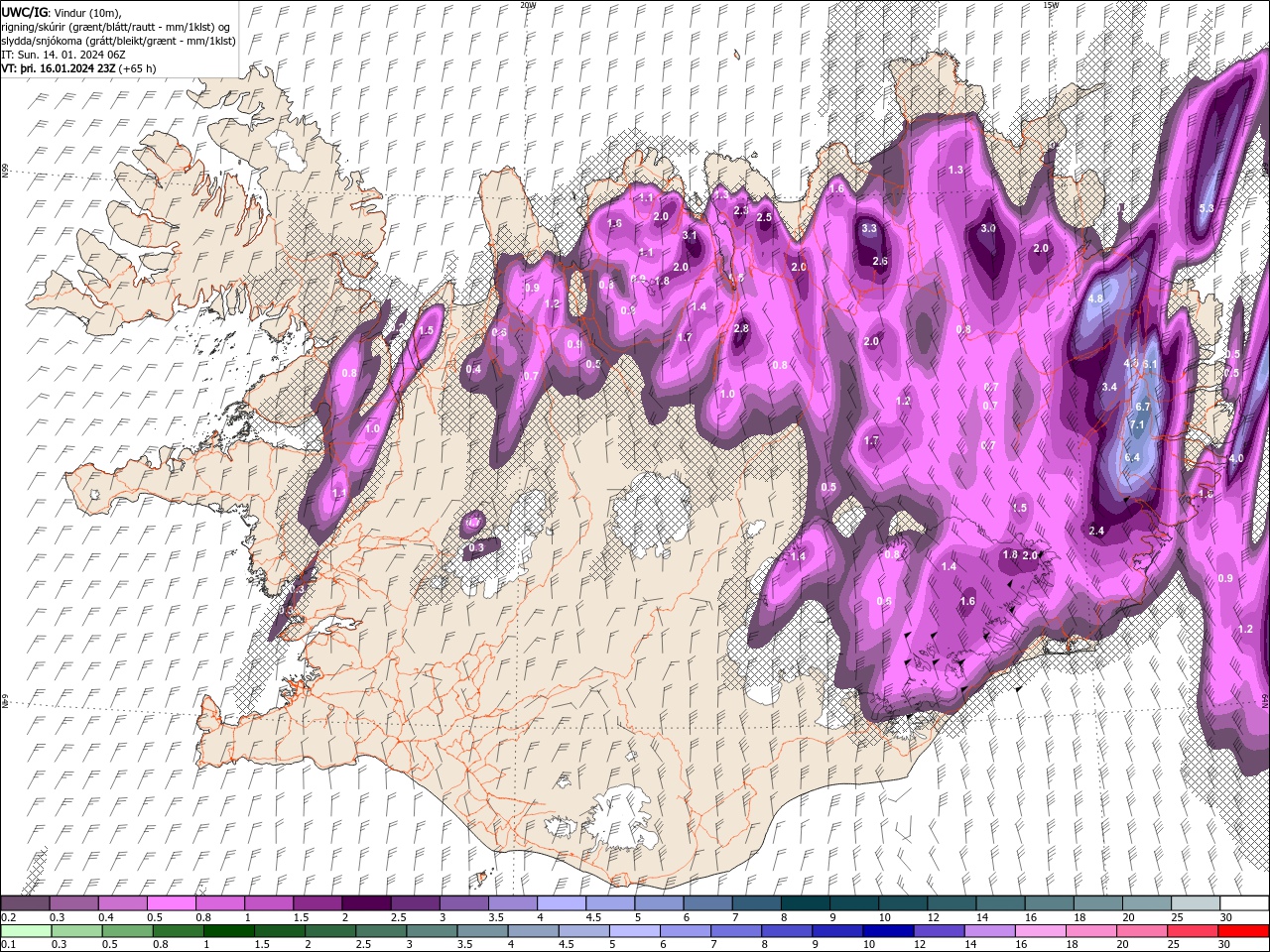Screen dimensions: 1270x952
Task: Click the 5.3 value near the northeast edge
Action: [1206, 208]
